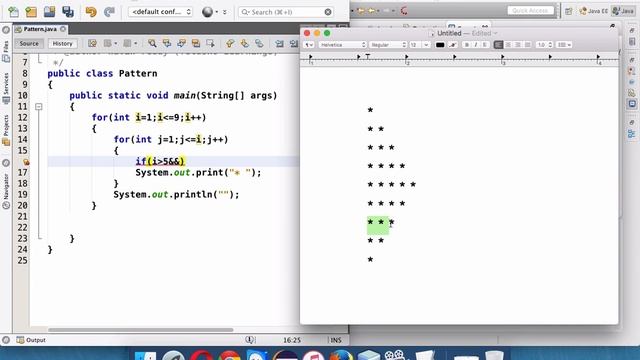Open the Output panel
The height and width of the screenshot is (360, 640).
point(31,340)
